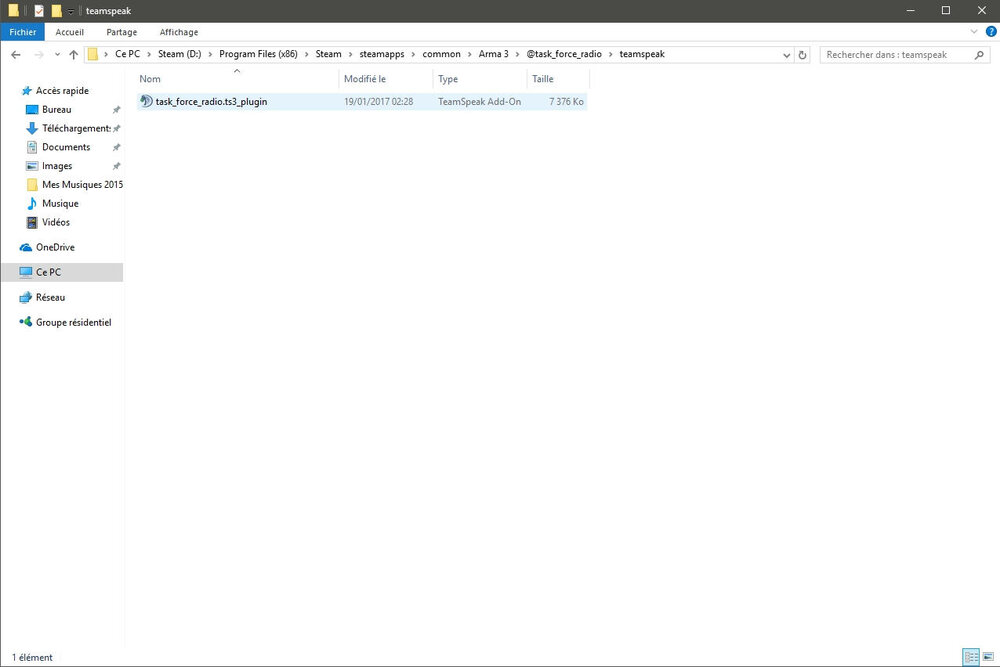
Task: Go up one folder with the Up arrow
Action: click(73, 55)
